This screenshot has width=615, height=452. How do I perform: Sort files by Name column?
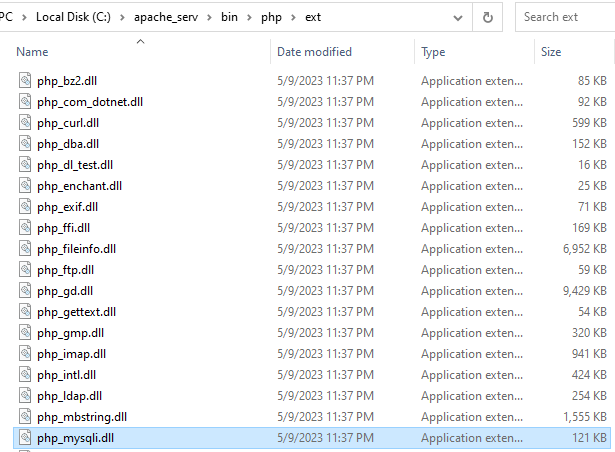coord(32,52)
